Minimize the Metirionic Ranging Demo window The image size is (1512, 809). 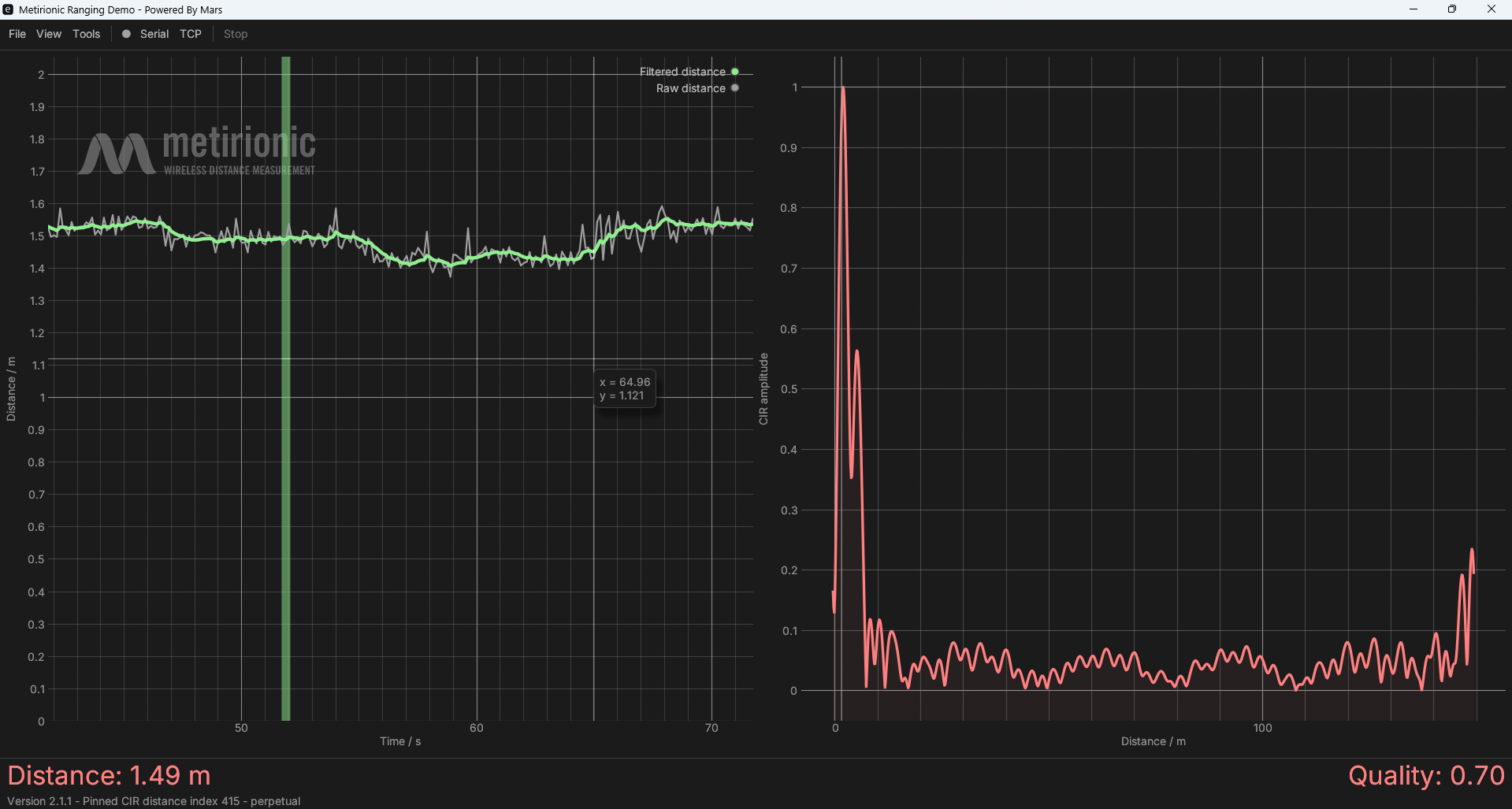pyautogui.click(x=1414, y=9)
